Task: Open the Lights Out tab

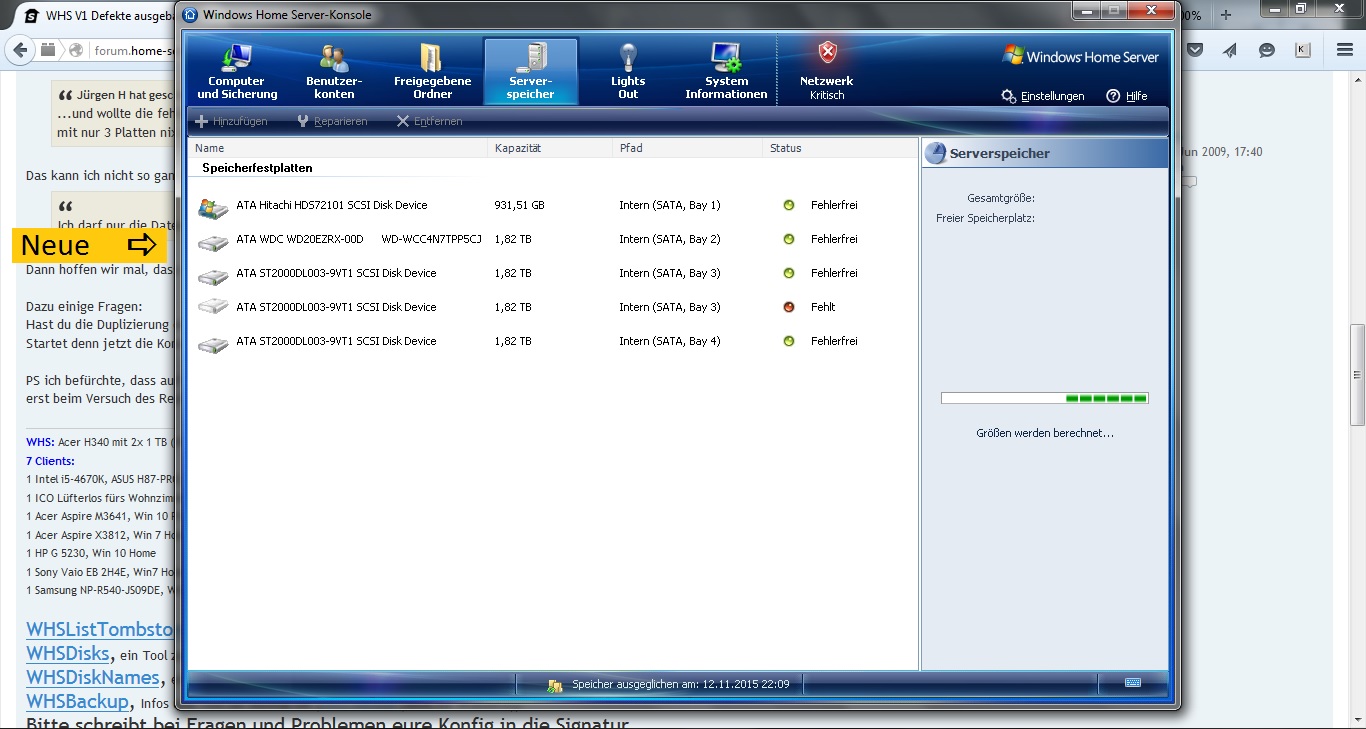Action: pyautogui.click(x=628, y=71)
